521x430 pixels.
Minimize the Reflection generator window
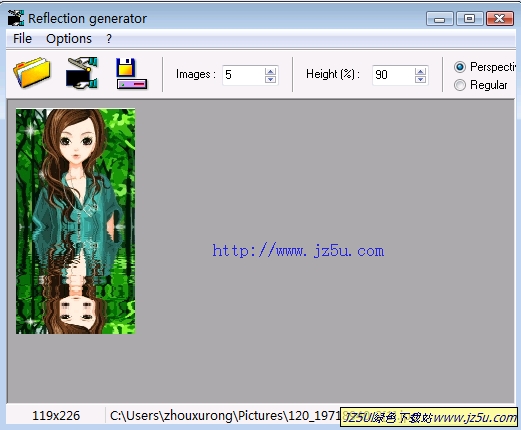tap(440, 19)
